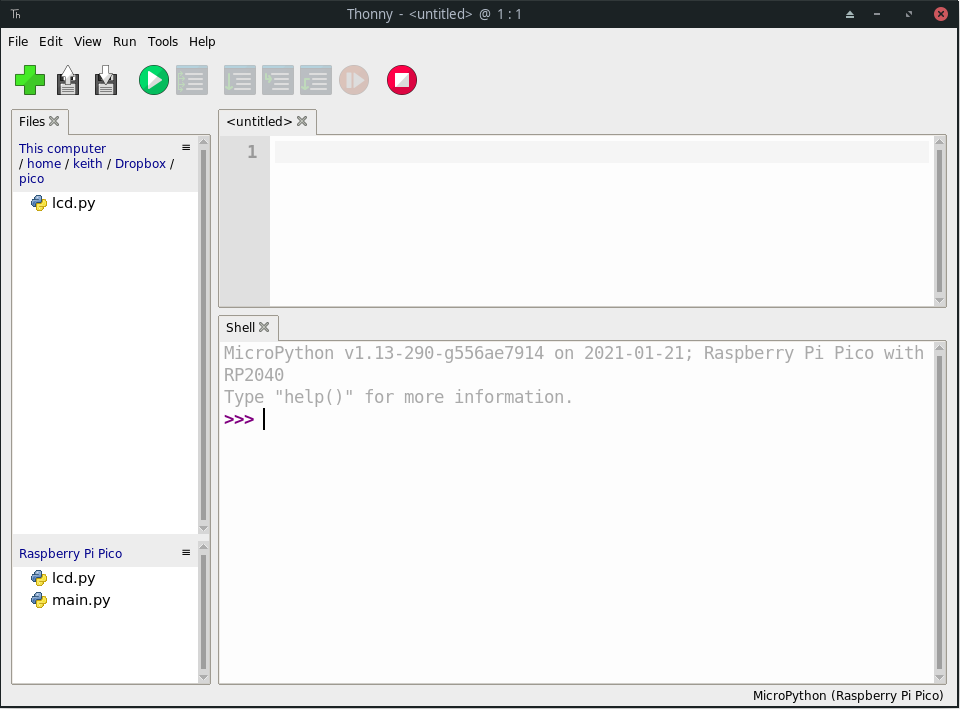Select lcd.py in This computer files
This screenshot has height=709, width=960.
[73, 203]
